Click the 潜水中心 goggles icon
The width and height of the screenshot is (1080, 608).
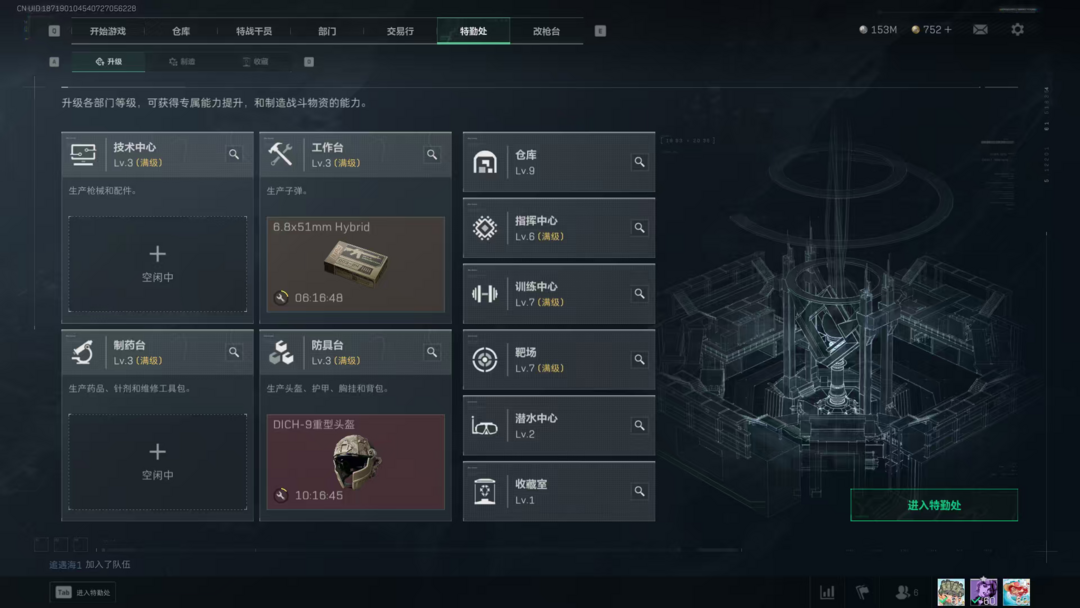(485, 426)
